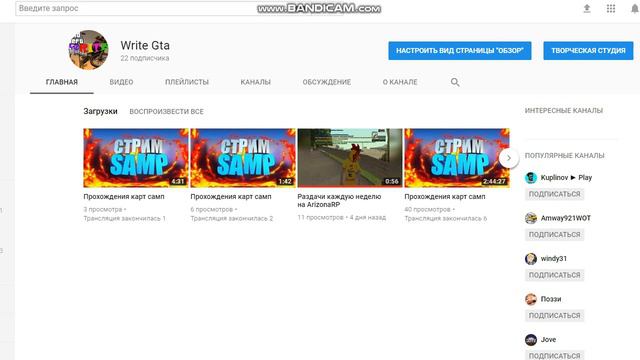Subscribe to Поззи channel
This screenshot has height=360, width=640.
pos(554,315)
